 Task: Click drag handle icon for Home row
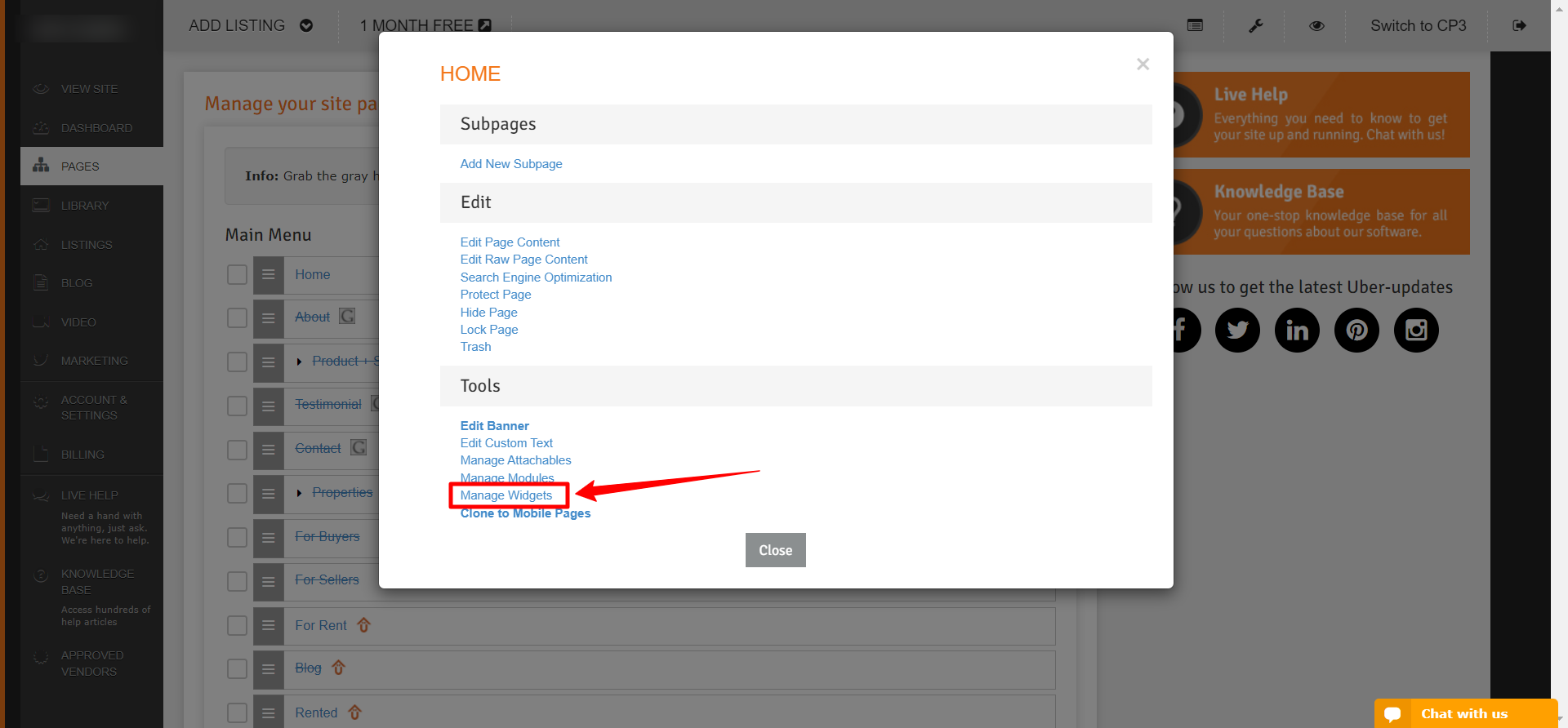coord(268,275)
